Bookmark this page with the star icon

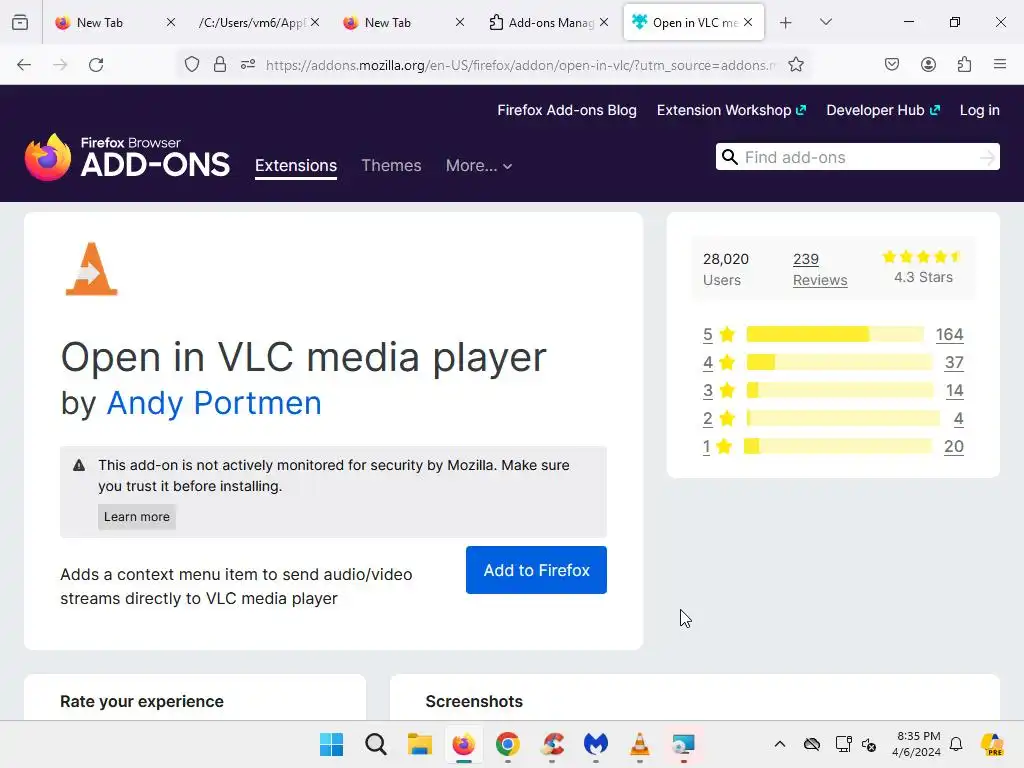[795, 65]
